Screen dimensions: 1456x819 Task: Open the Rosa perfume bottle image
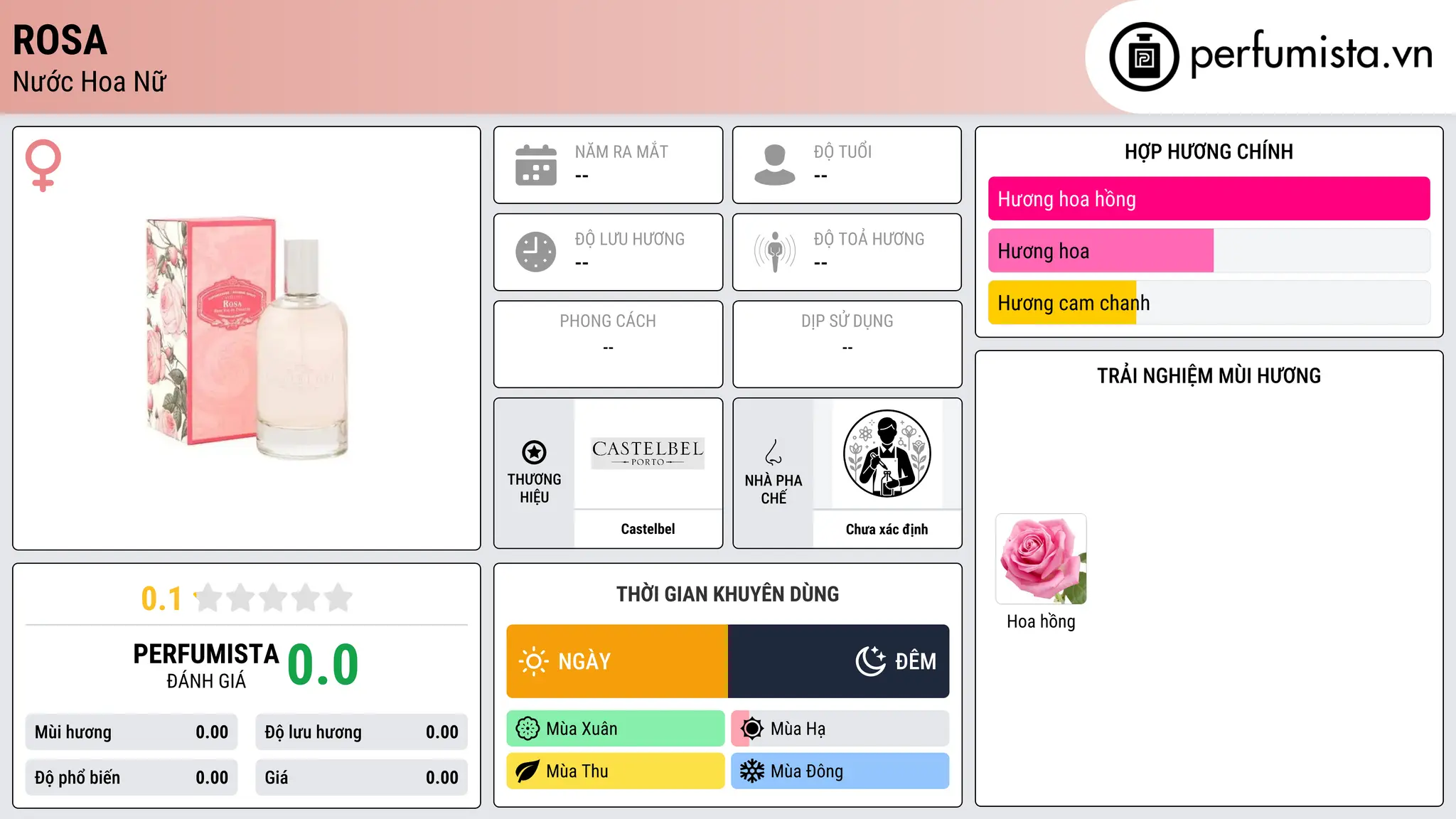(247, 338)
